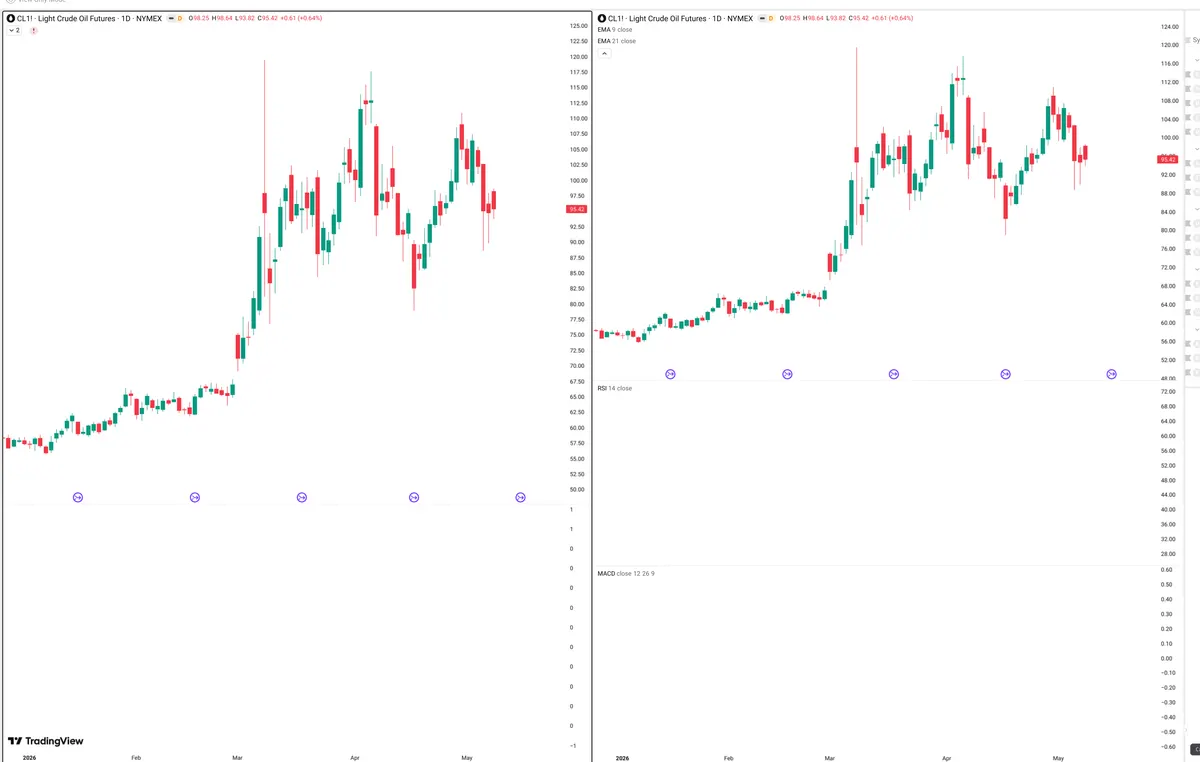Screen dimensions: 1200x762
Task: Select right chart event marker under mid-February
Action: (x=786, y=374)
